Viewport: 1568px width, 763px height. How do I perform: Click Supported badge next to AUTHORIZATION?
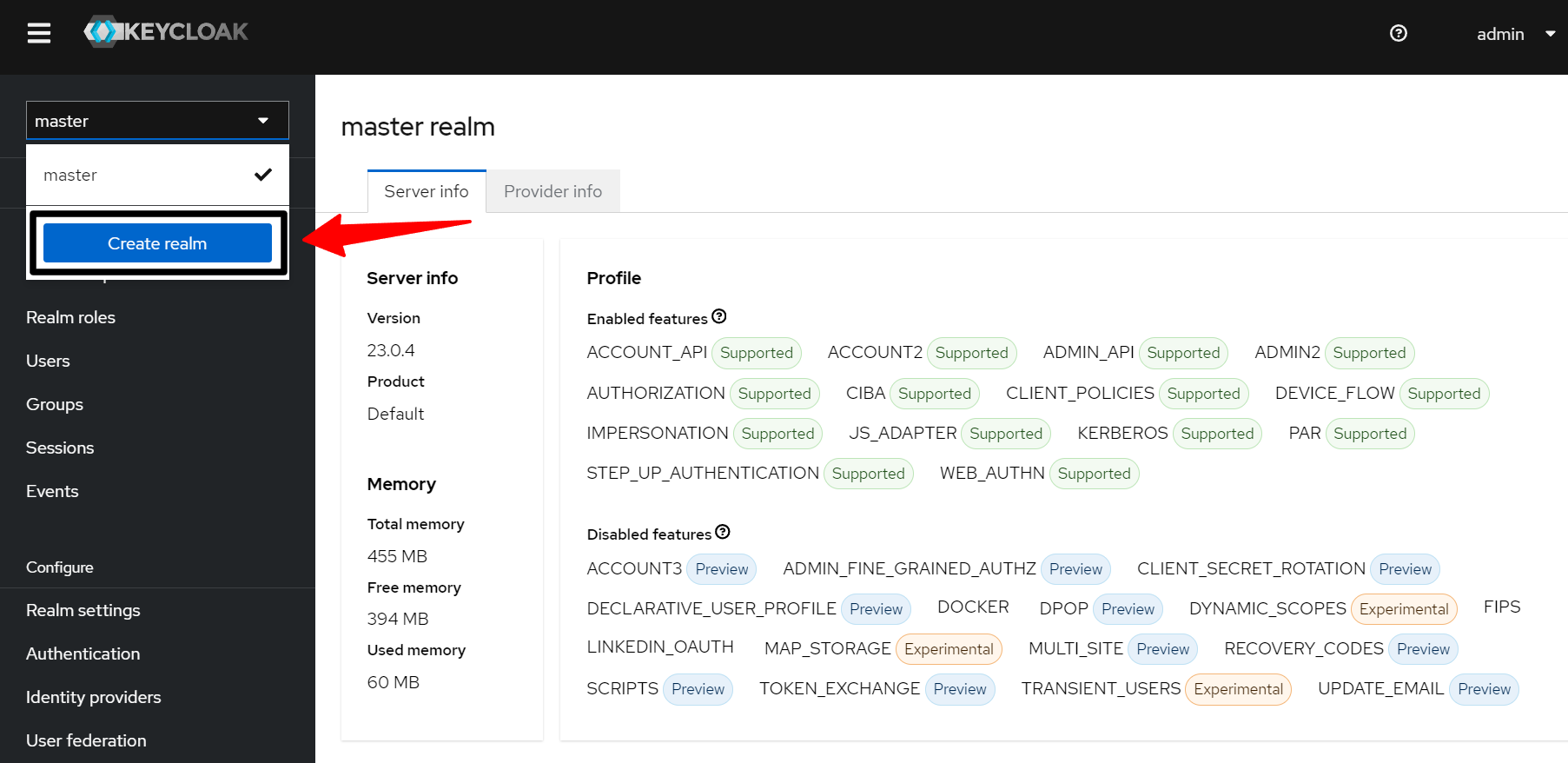click(774, 394)
